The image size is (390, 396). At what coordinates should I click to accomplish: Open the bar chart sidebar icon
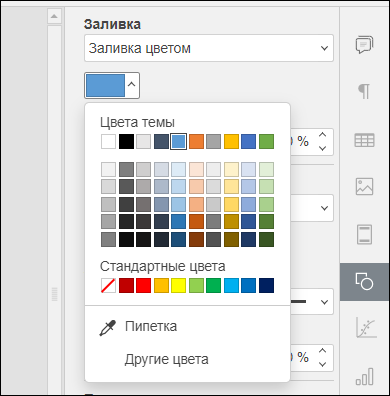point(364,377)
